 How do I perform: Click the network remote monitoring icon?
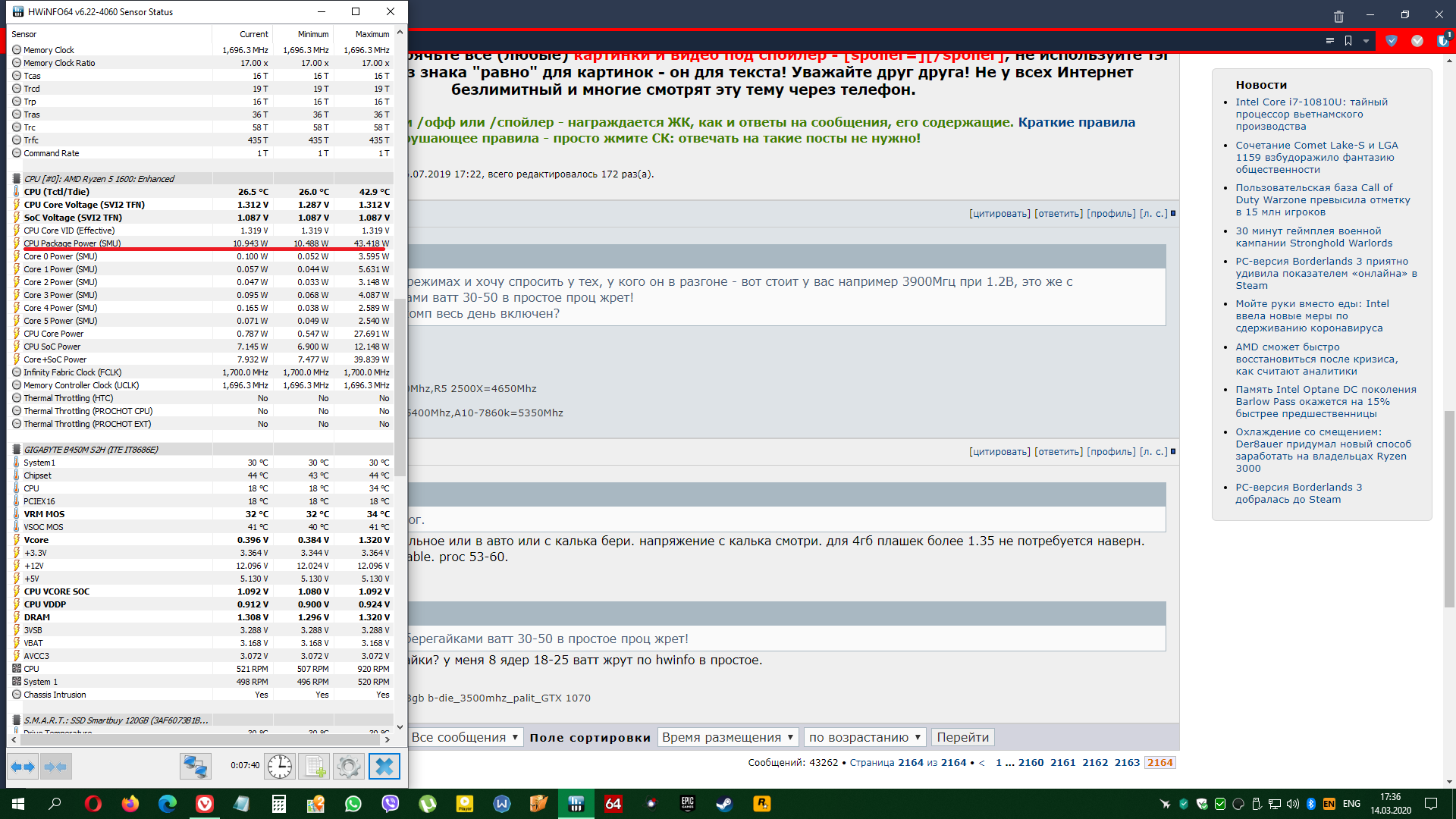click(195, 767)
